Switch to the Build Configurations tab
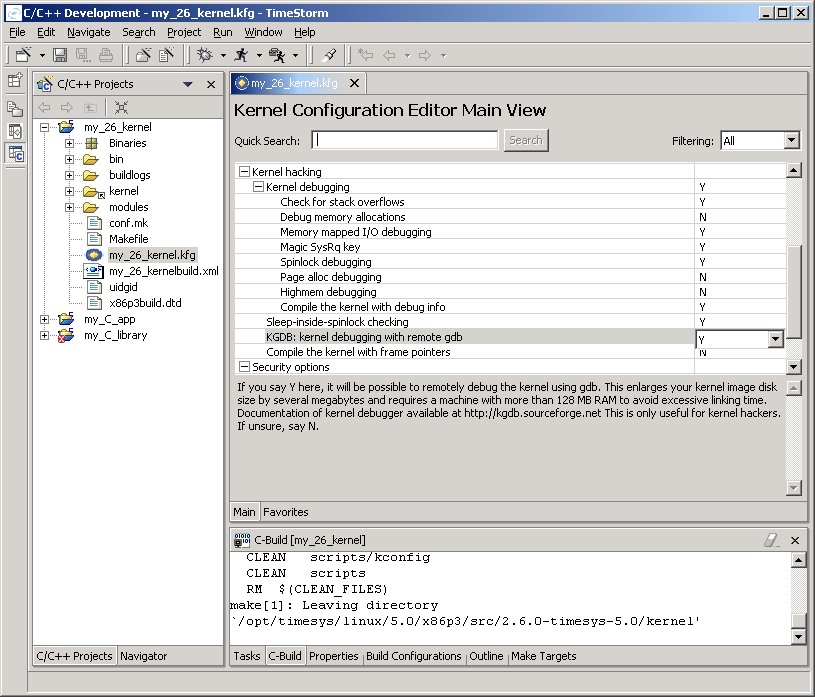This screenshot has width=815, height=697. coord(413,656)
